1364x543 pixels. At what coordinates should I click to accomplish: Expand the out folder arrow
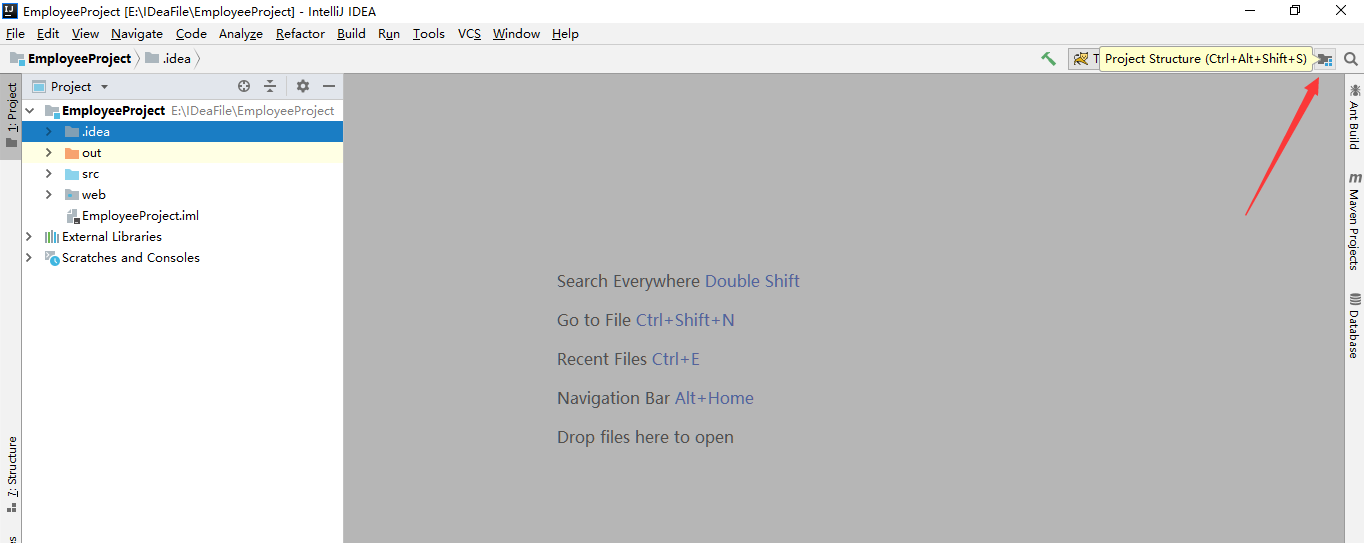(x=49, y=153)
